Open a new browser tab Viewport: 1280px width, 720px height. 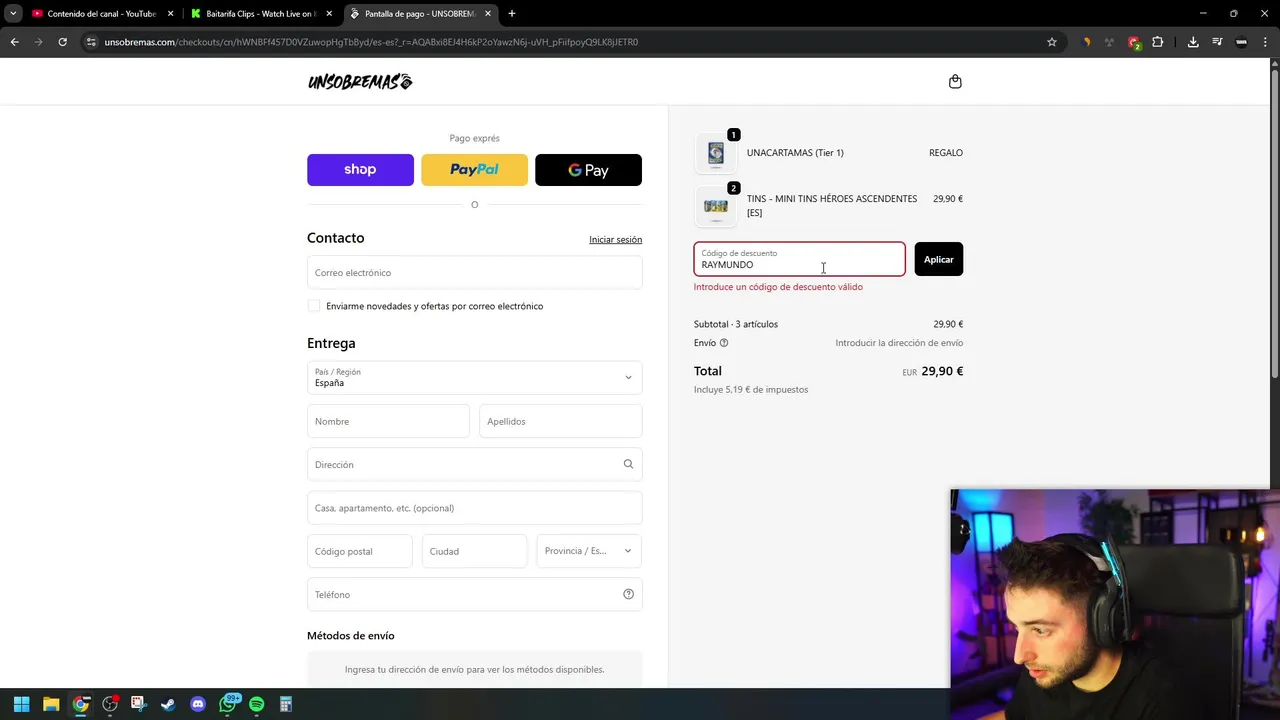[512, 14]
